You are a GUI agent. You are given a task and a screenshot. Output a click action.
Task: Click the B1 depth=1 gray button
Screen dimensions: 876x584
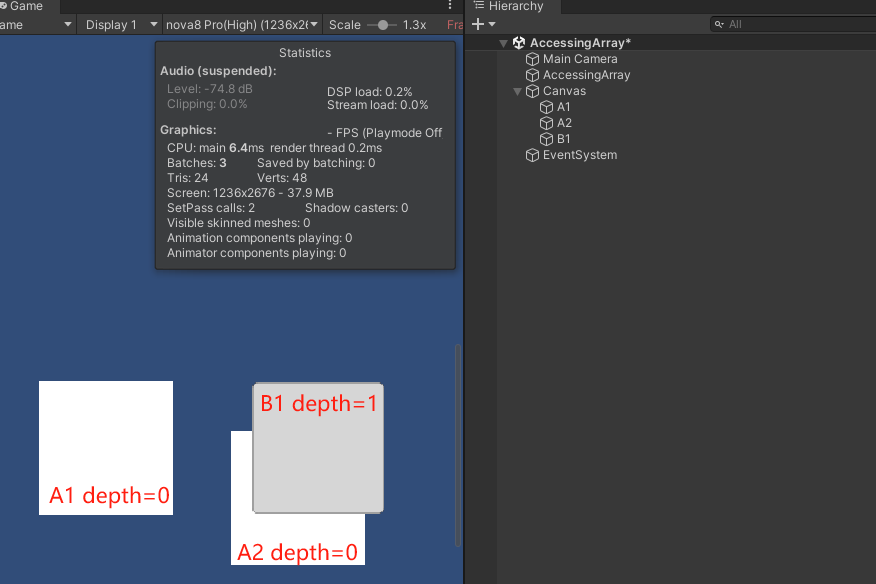[318, 448]
